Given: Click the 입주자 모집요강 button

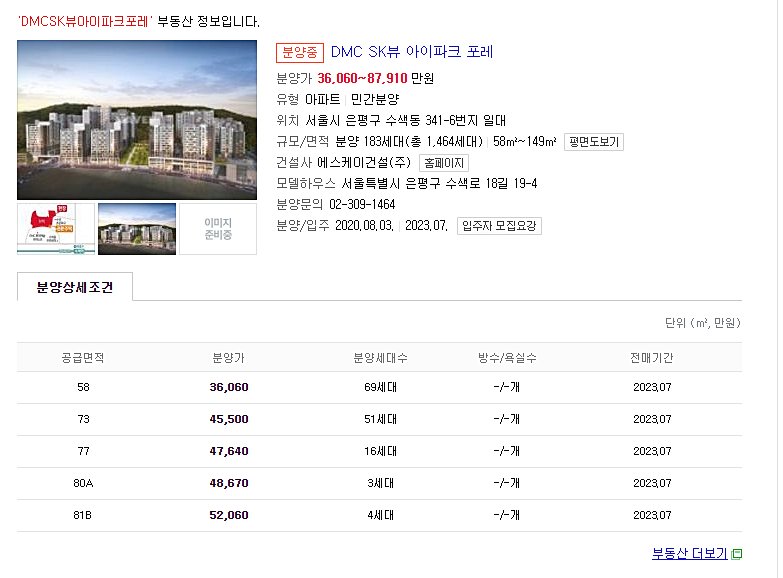Looking at the screenshot, I should tap(499, 226).
